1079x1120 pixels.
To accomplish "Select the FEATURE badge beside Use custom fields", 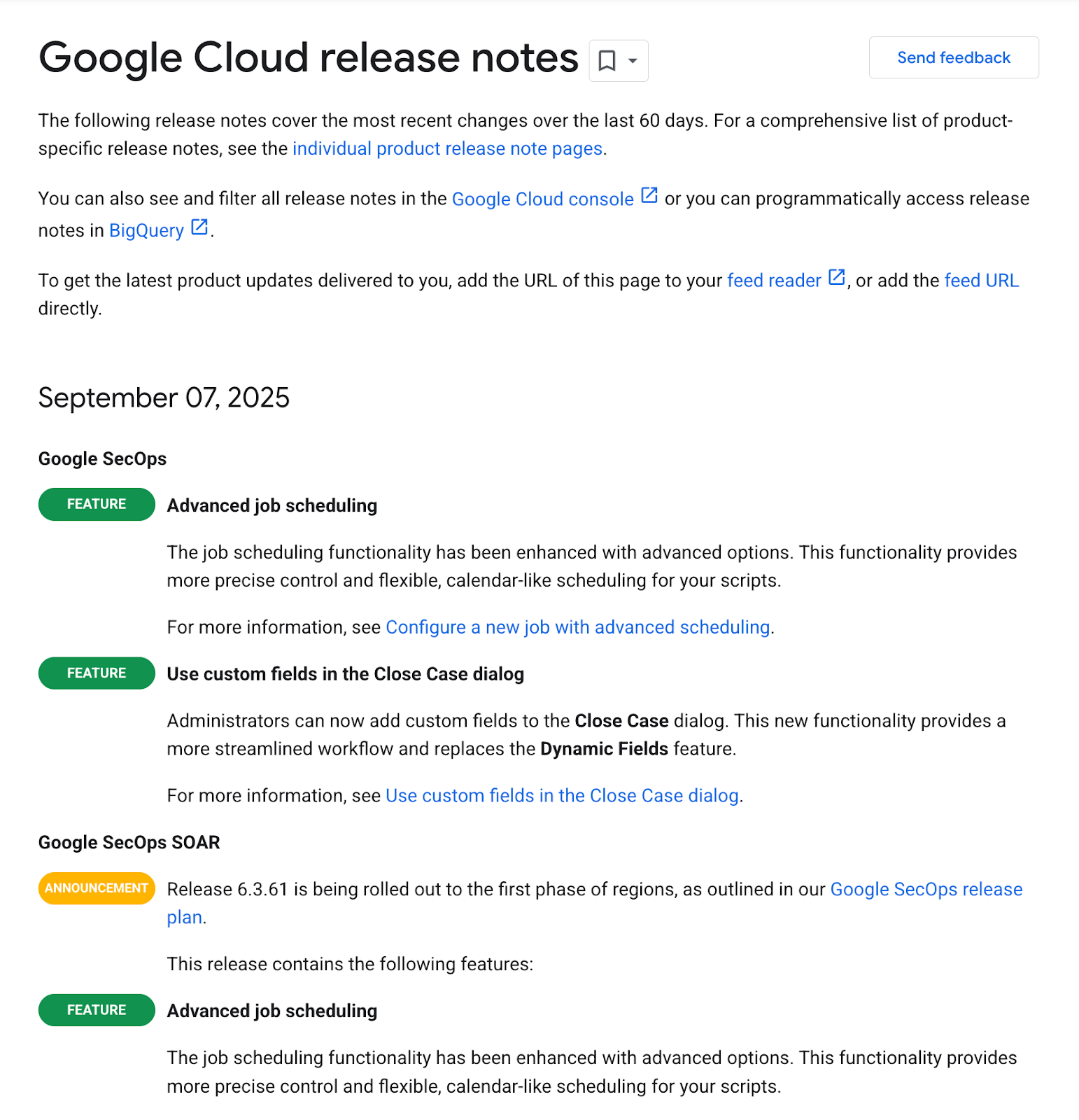I will tap(96, 673).
